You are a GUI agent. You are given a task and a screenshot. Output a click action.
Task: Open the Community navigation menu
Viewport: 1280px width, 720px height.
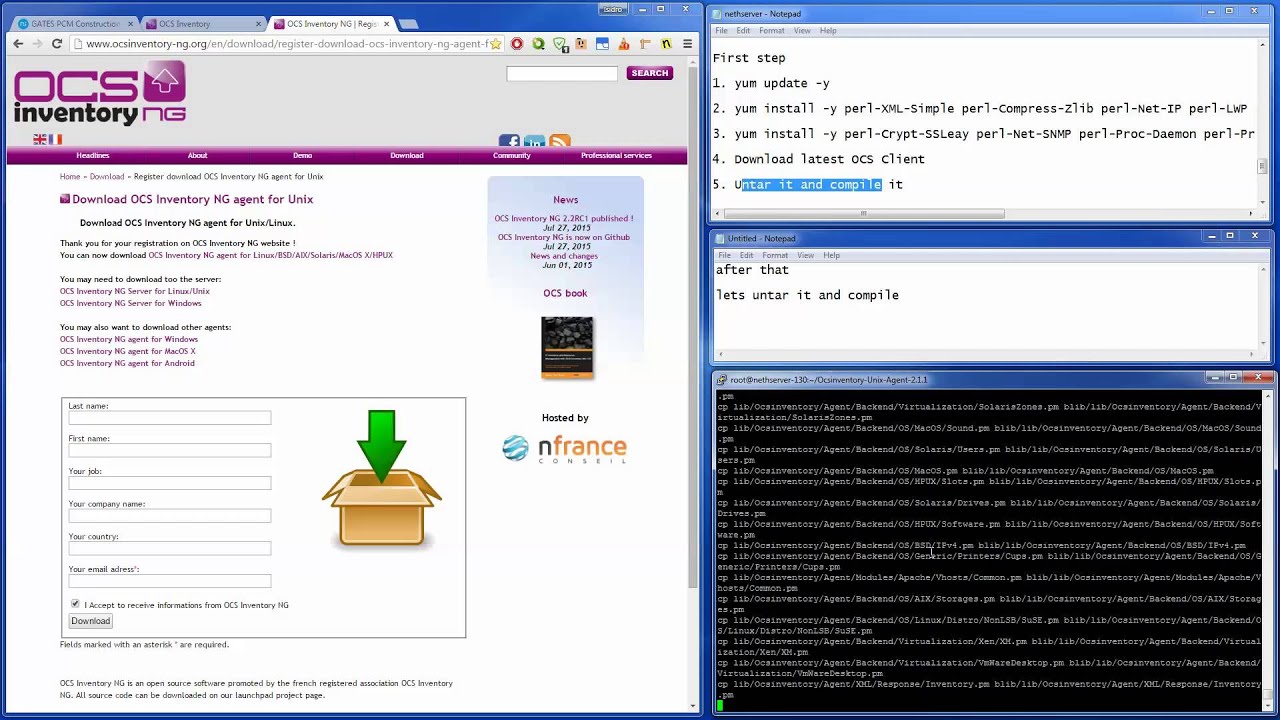click(x=511, y=155)
